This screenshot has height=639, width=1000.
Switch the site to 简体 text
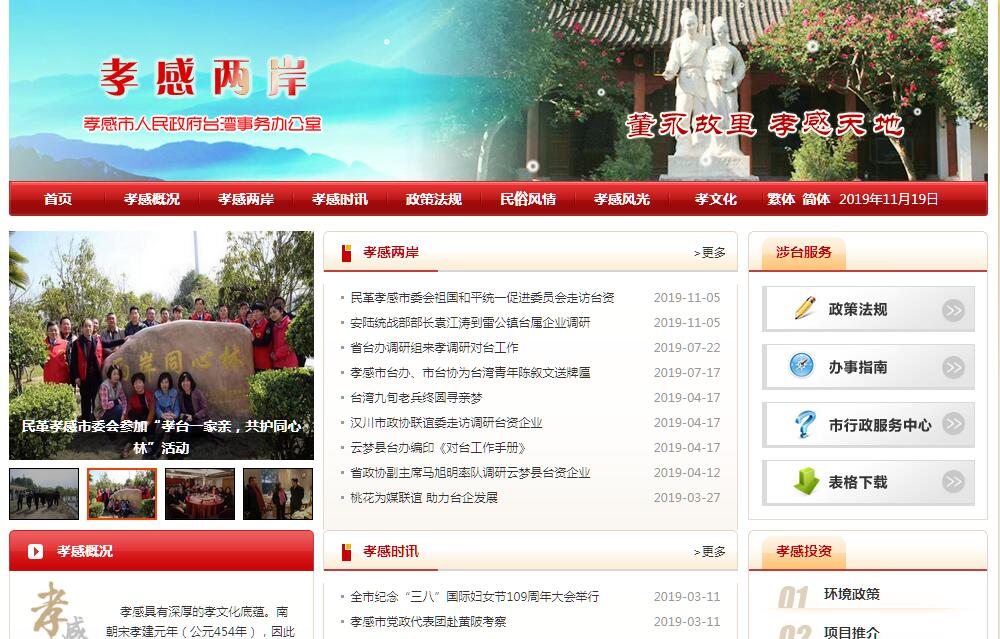pos(816,199)
